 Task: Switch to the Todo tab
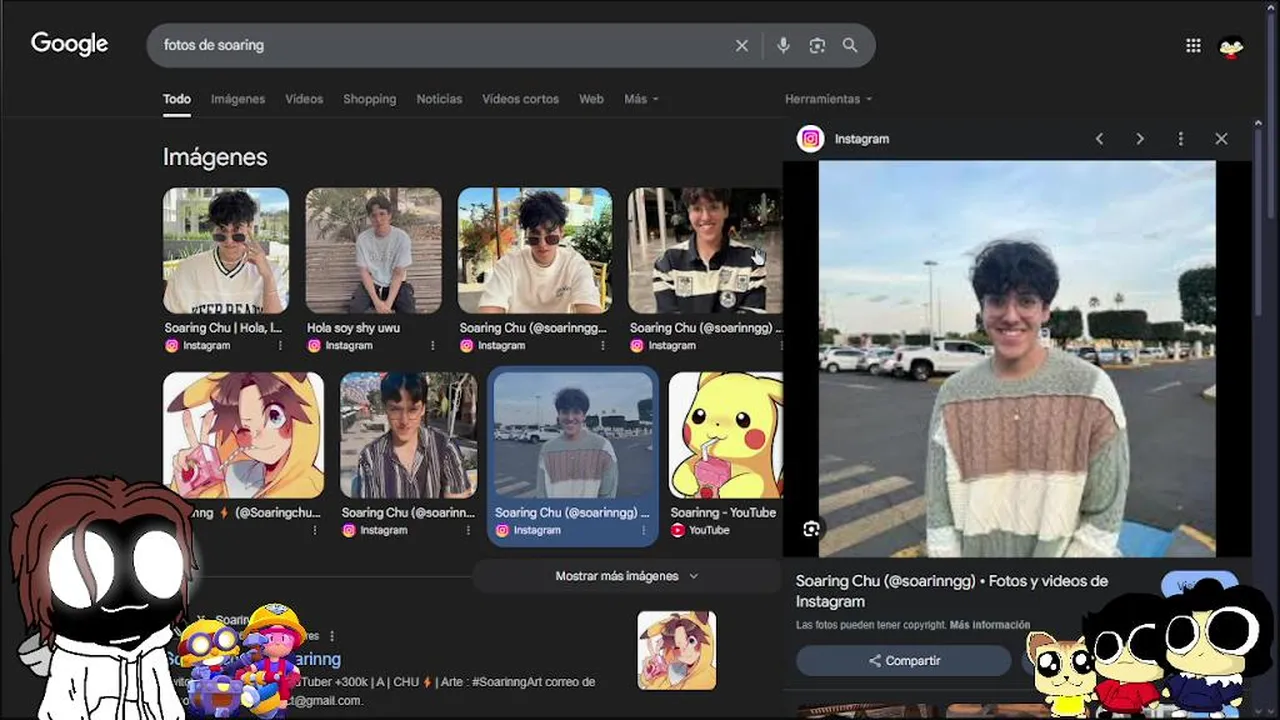tap(177, 99)
